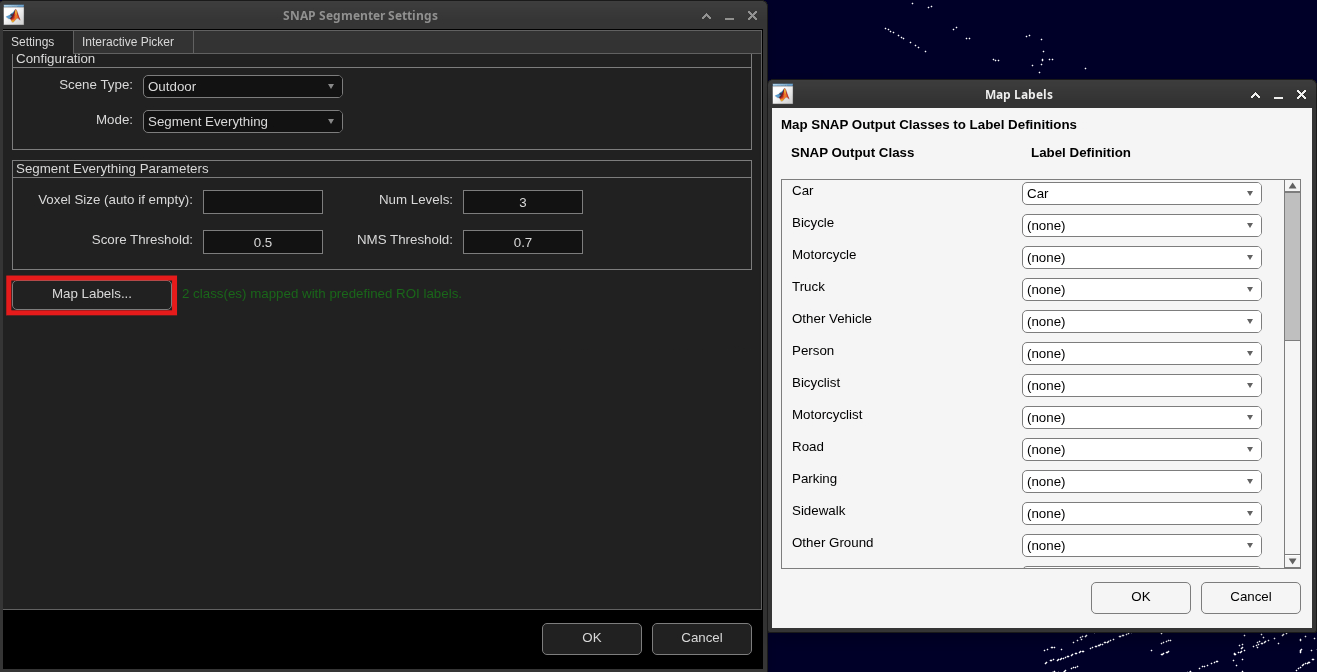Click the '2 class(es) mapped' status text
Image resolution: width=1317 pixels, height=672 pixels.
322,294
